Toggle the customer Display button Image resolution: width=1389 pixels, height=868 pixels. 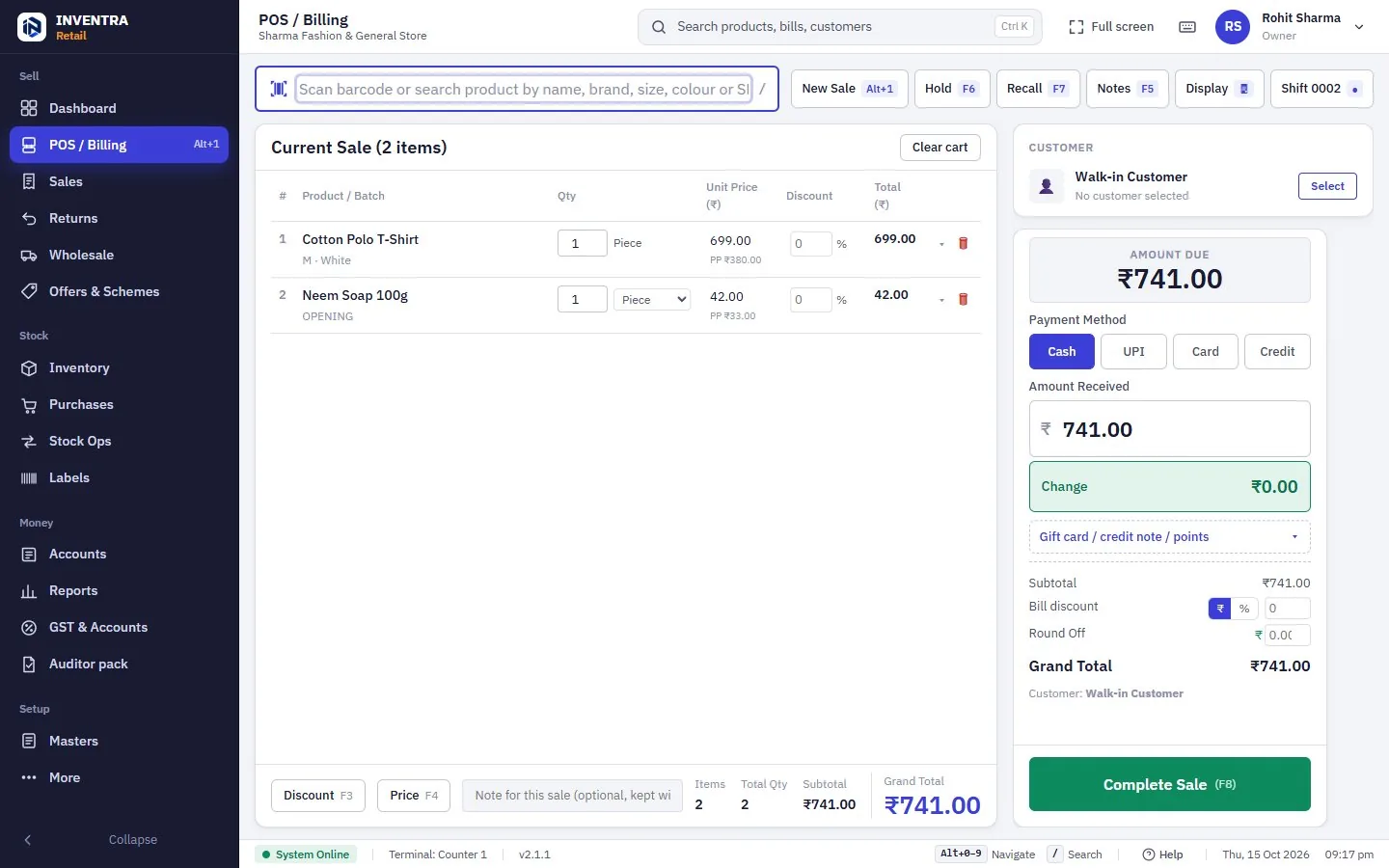(x=1218, y=89)
